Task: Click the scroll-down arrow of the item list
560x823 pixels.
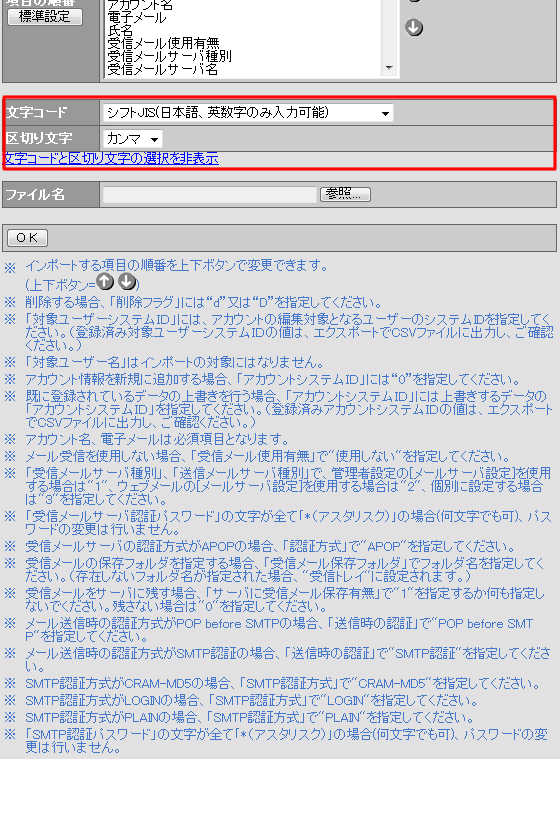Action: point(389,68)
